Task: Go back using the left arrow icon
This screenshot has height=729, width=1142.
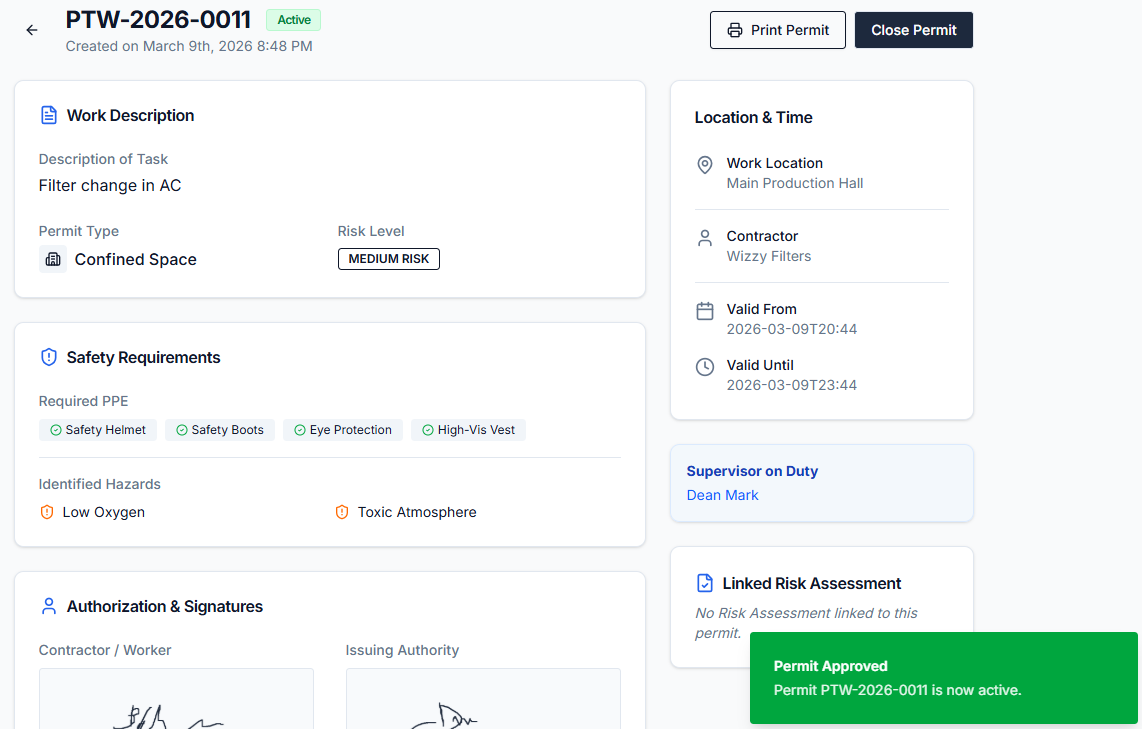Action: coord(31,30)
